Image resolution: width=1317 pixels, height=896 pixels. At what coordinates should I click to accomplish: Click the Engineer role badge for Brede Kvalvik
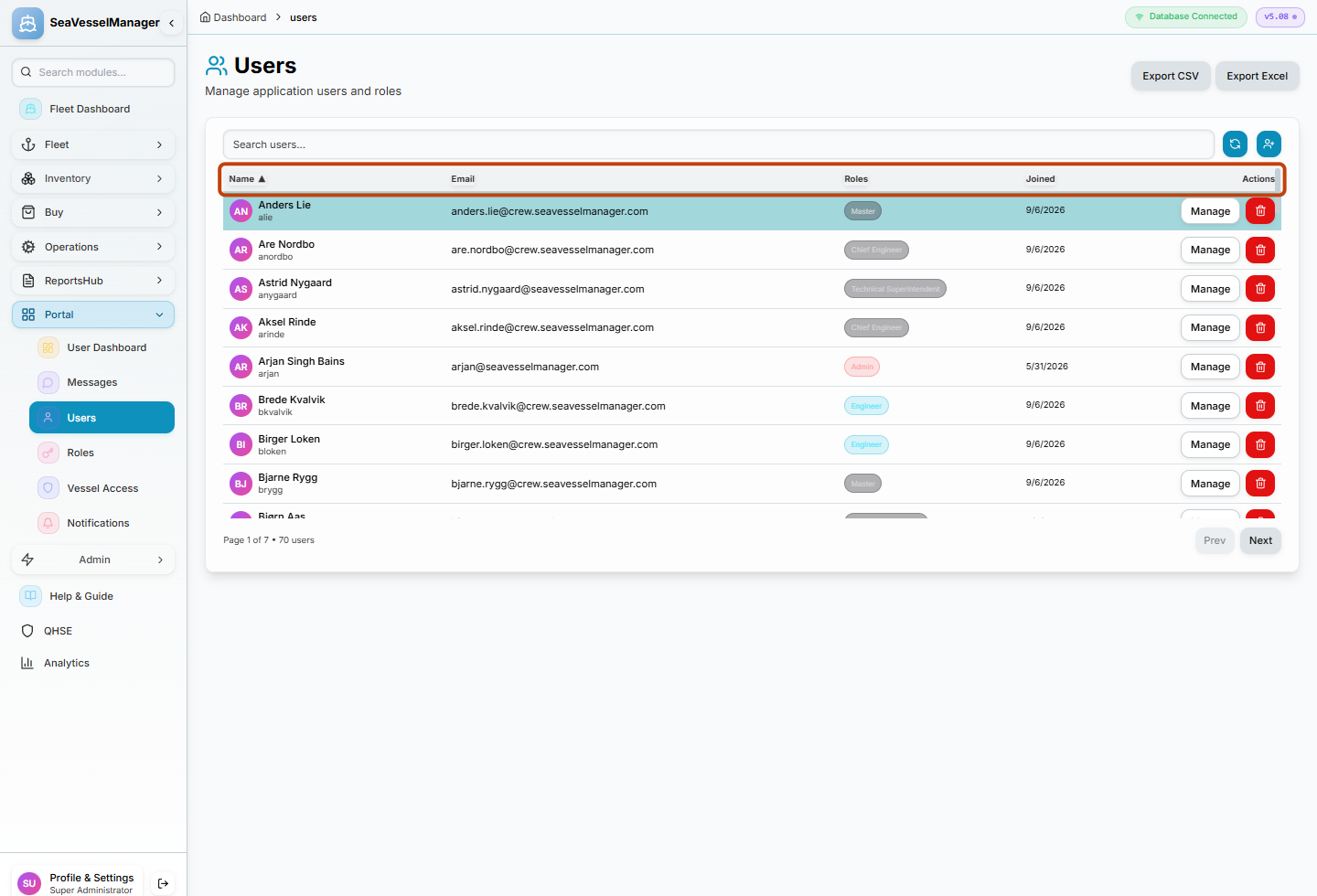pos(866,406)
